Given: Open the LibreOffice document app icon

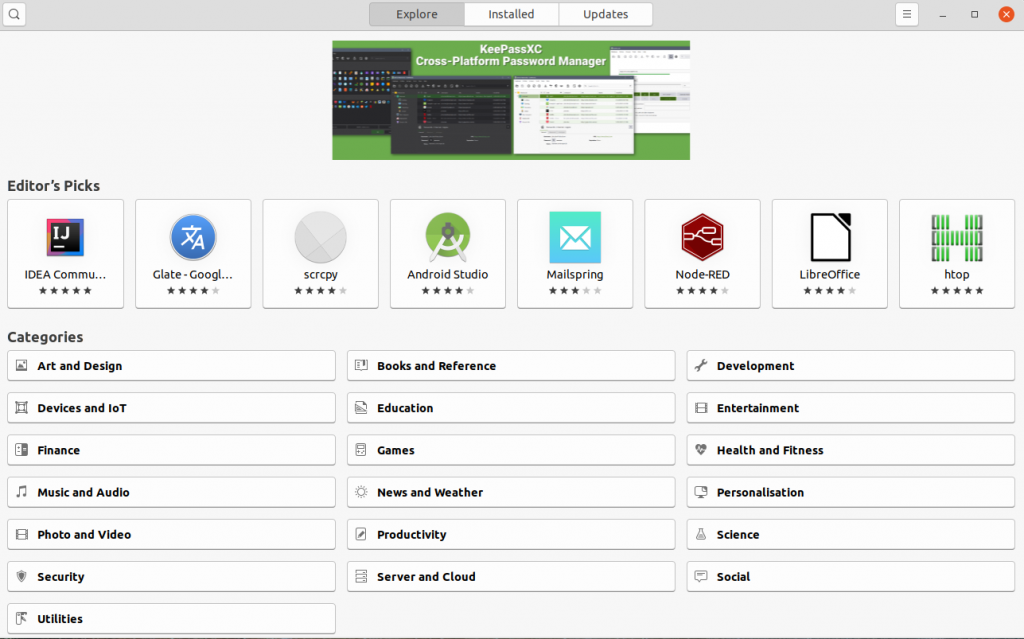Looking at the screenshot, I should click(830, 237).
